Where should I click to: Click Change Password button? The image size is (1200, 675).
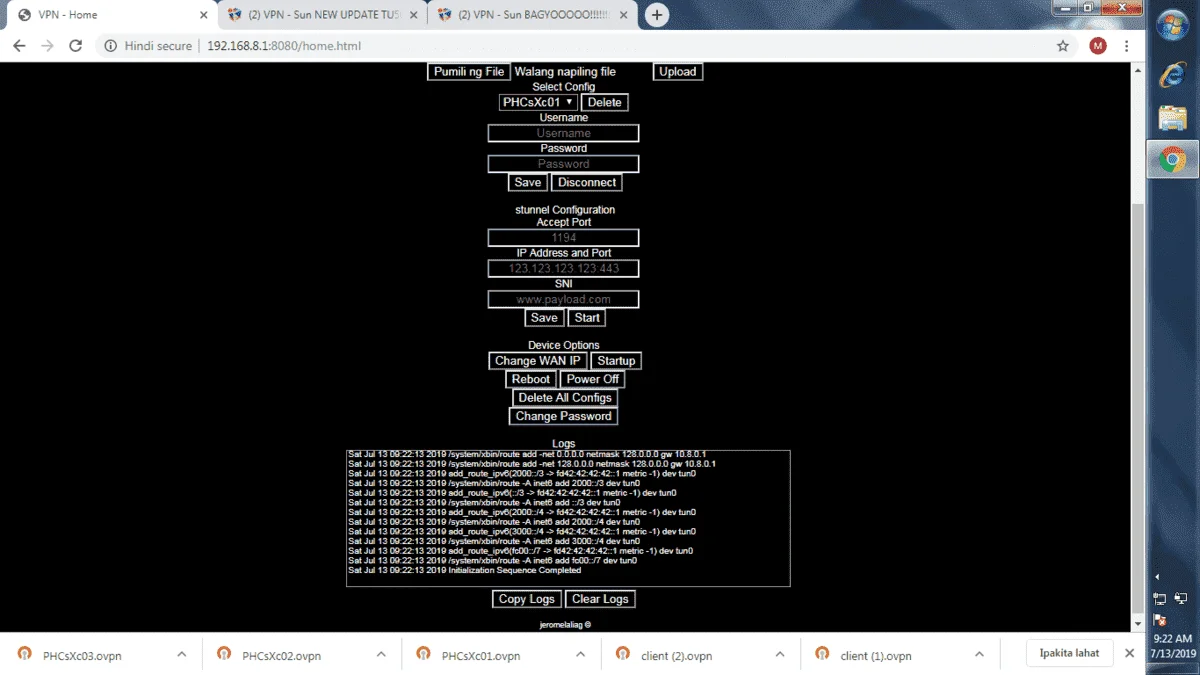click(564, 416)
